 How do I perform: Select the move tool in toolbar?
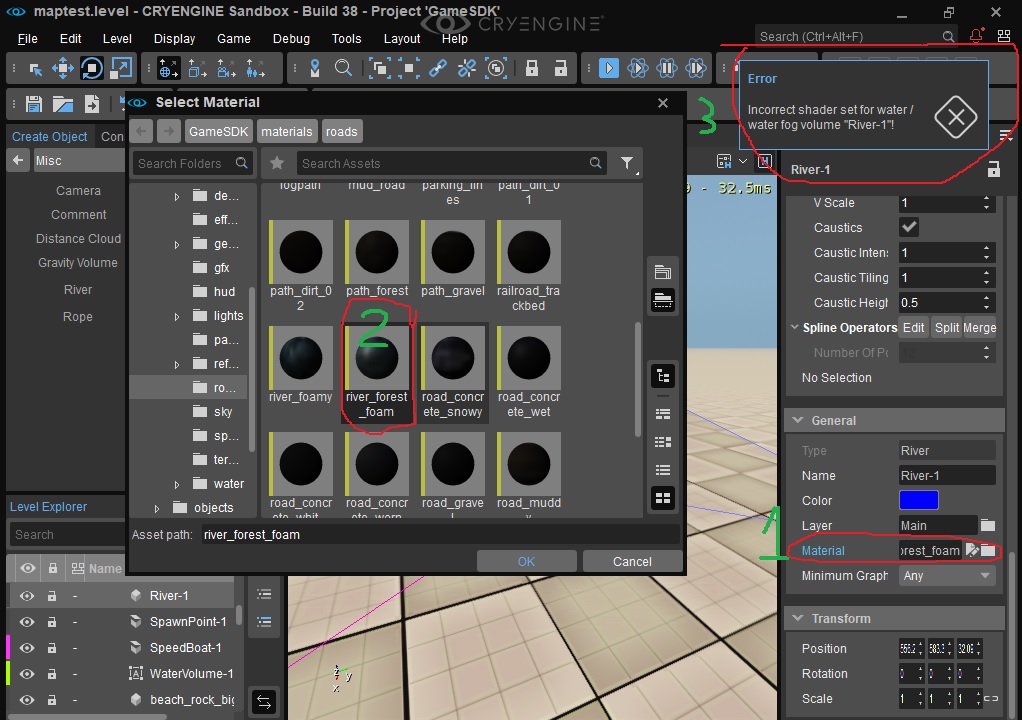[x=63, y=68]
